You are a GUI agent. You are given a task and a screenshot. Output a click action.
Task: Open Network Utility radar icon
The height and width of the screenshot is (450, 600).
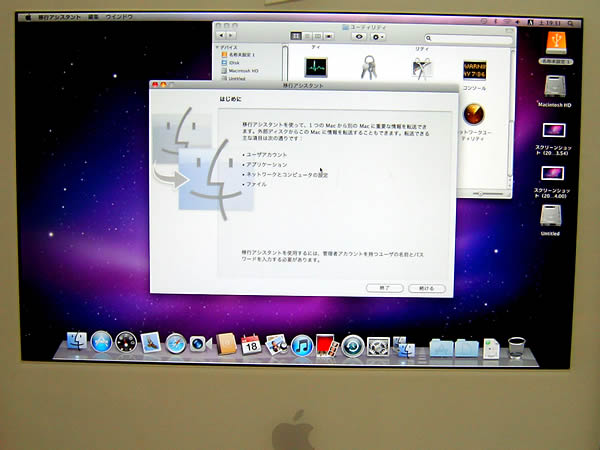[474, 114]
